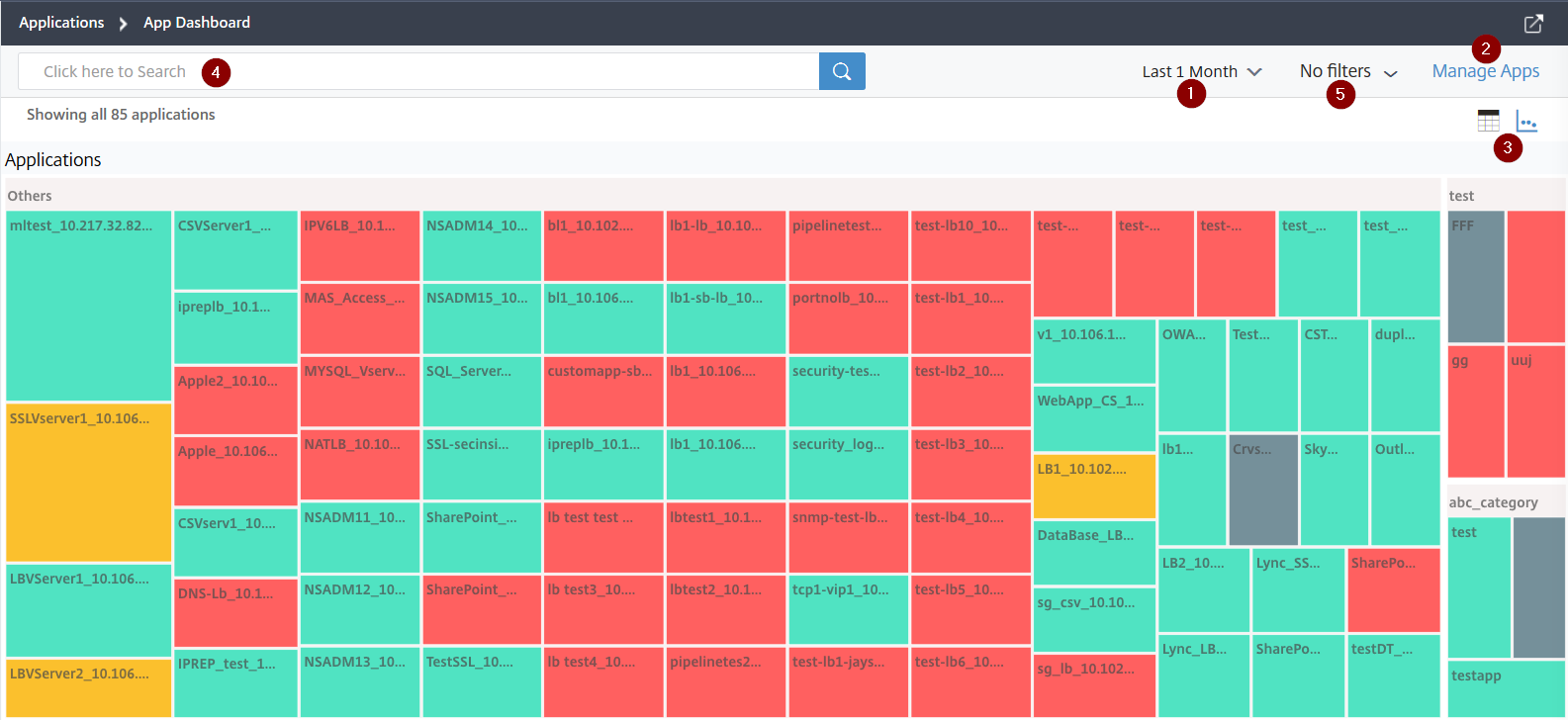Click the App Dashboard breadcrumb
Viewport: 1568px width, 720px height.
[197, 22]
